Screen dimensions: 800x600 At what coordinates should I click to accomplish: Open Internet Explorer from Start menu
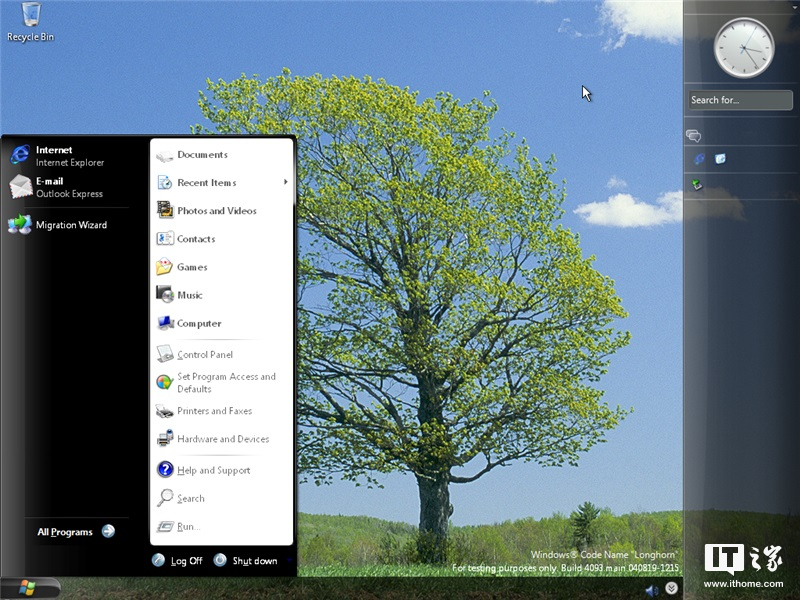point(60,156)
